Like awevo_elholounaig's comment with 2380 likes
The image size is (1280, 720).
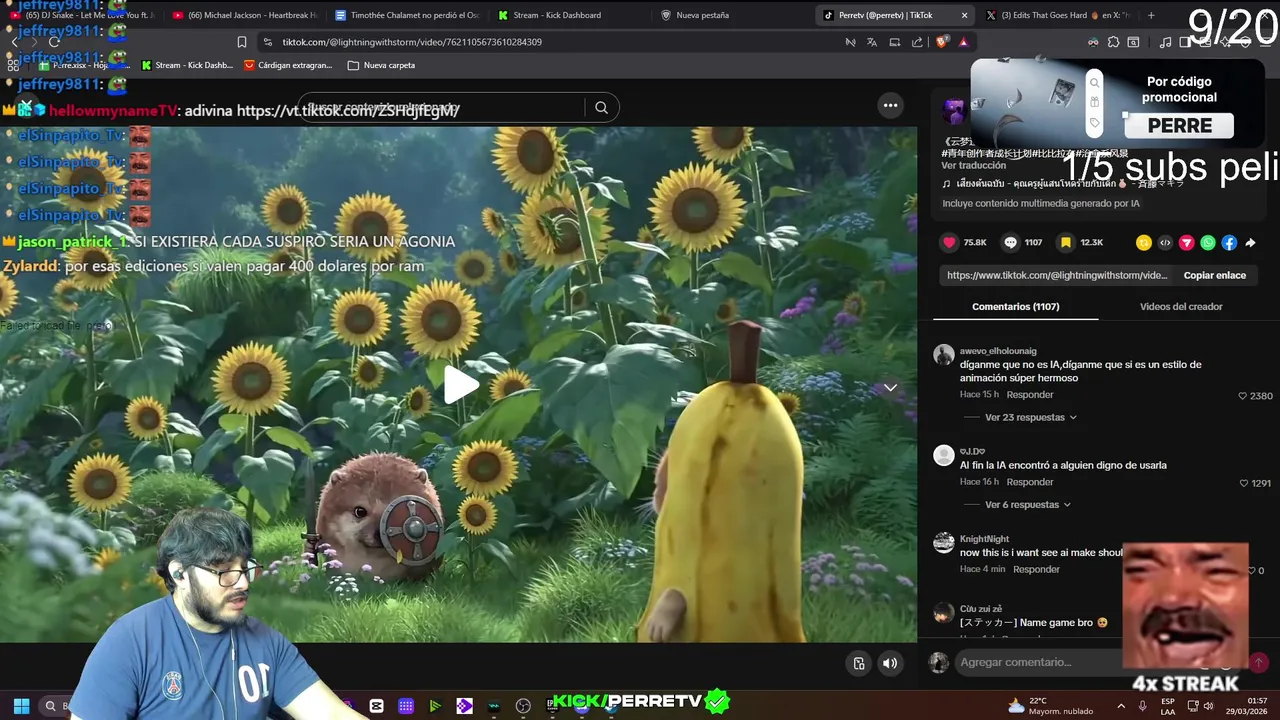pyautogui.click(x=1243, y=396)
